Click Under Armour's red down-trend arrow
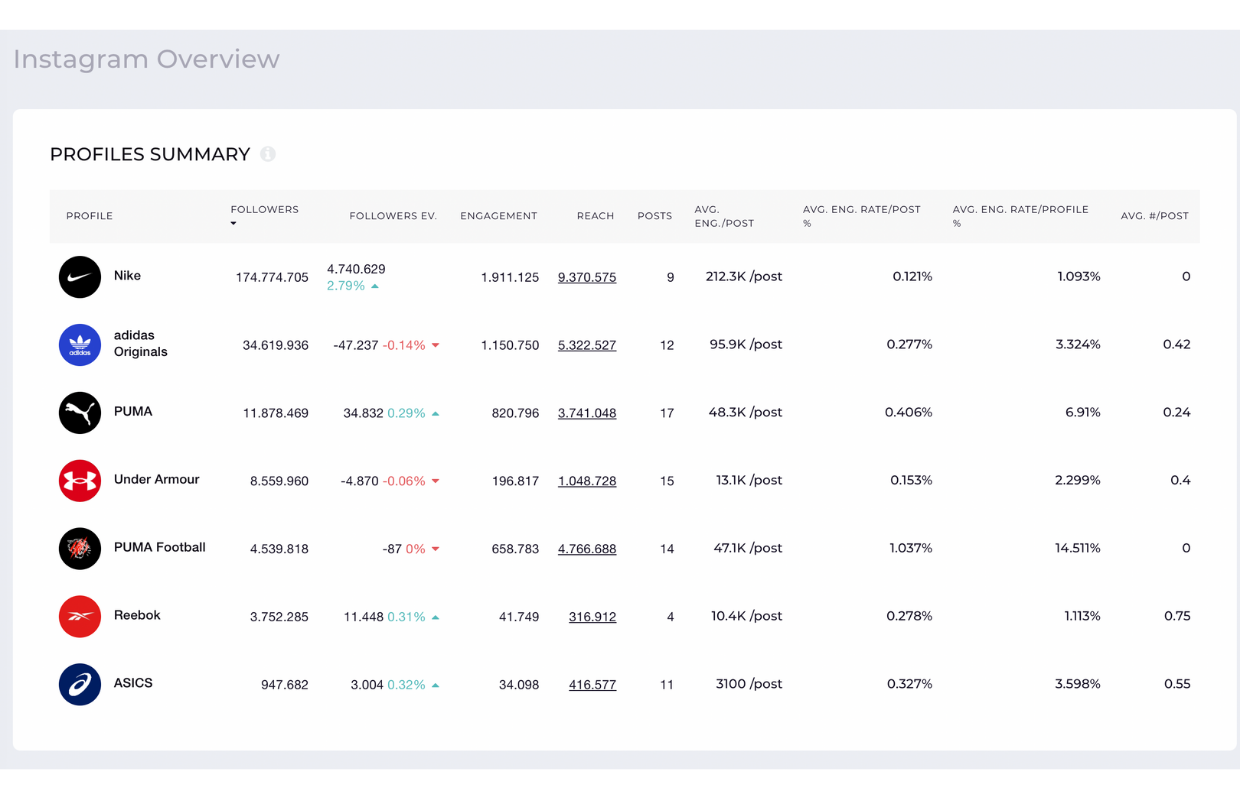1240x800 pixels. 436,481
